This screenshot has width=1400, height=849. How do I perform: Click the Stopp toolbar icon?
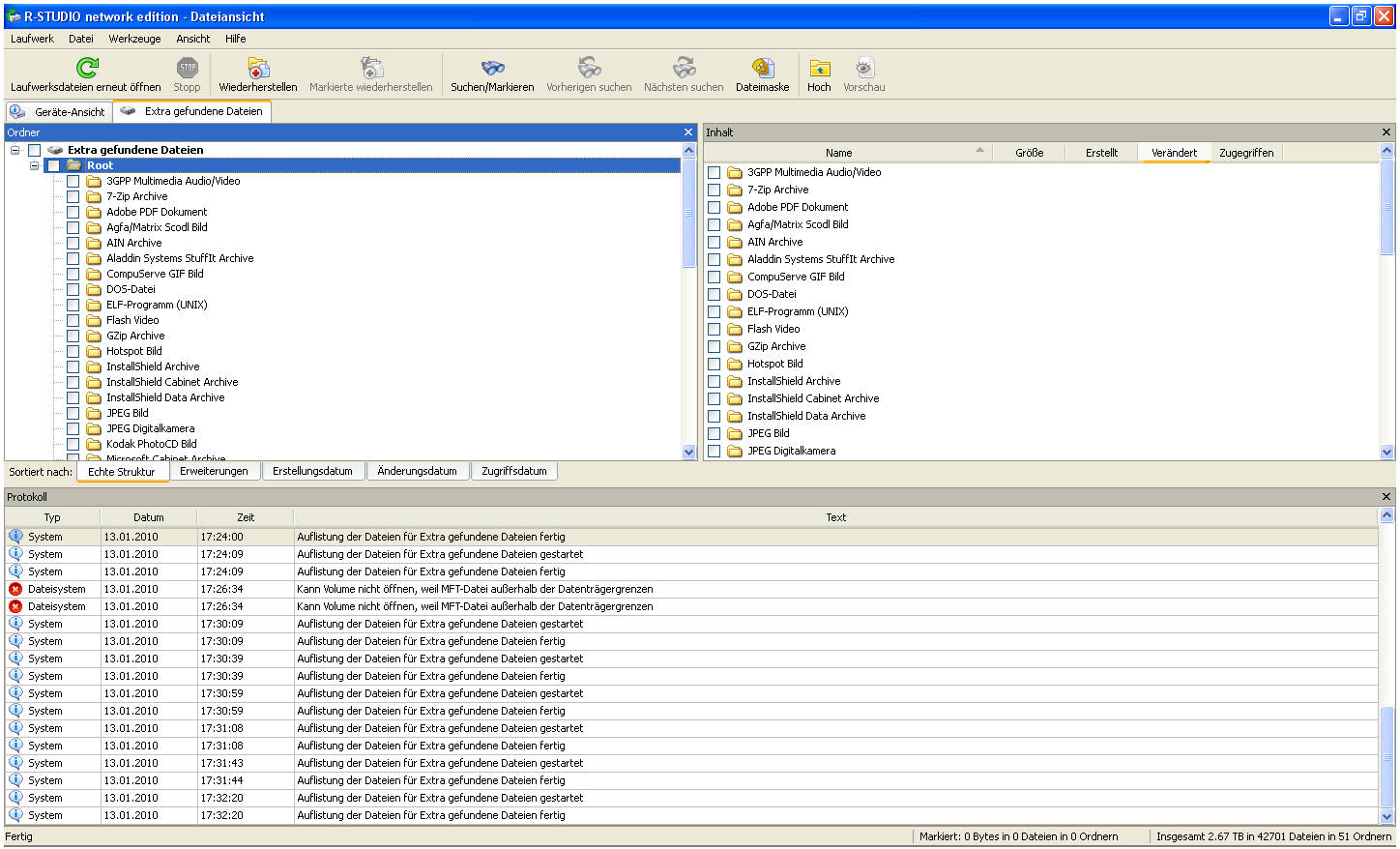(x=188, y=67)
